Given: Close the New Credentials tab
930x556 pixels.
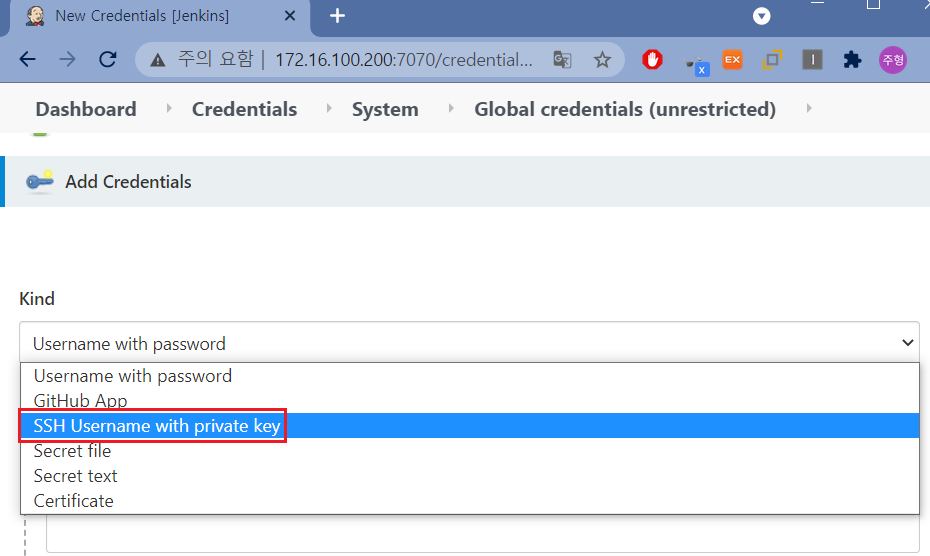Looking at the screenshot, I should [290, 16].
